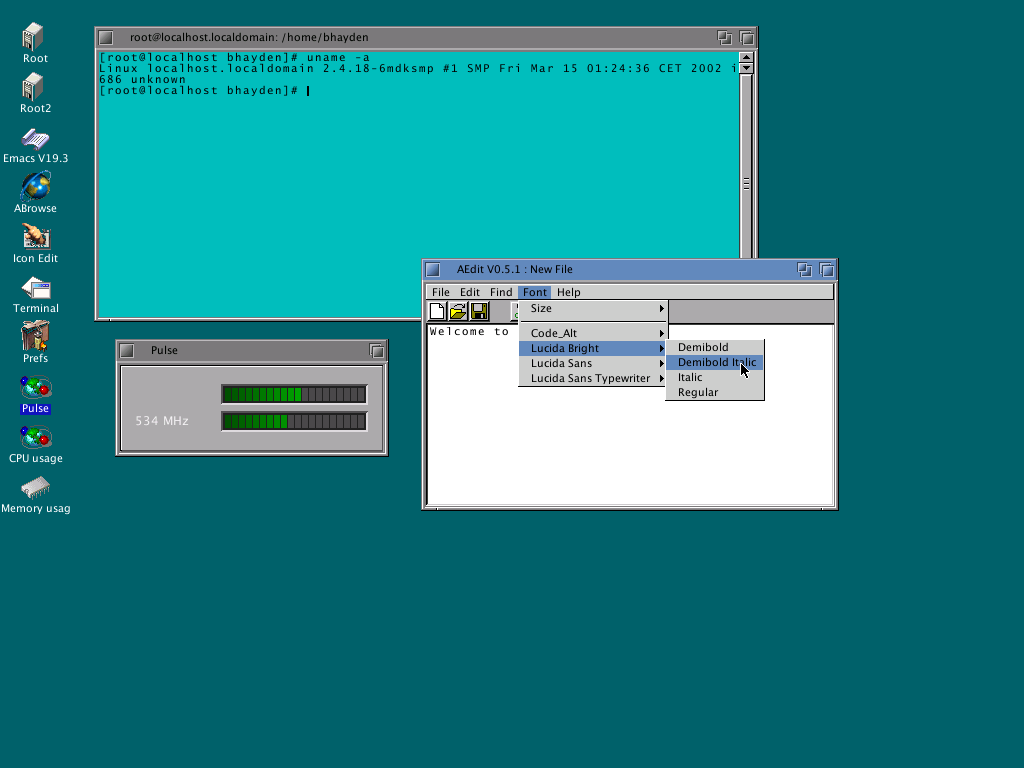Viewport: 1024px width, 768px height.
Task: Open the Edit menu in AEdit
Action: pyautogui.click(x=470, y=292)
